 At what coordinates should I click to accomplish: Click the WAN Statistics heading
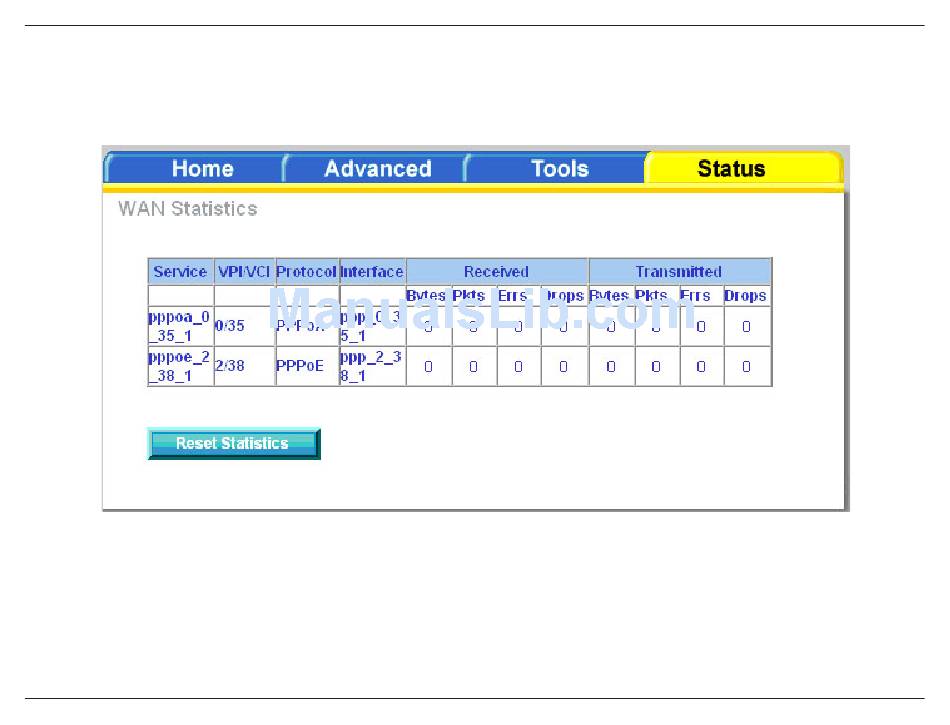click(187, 209)
